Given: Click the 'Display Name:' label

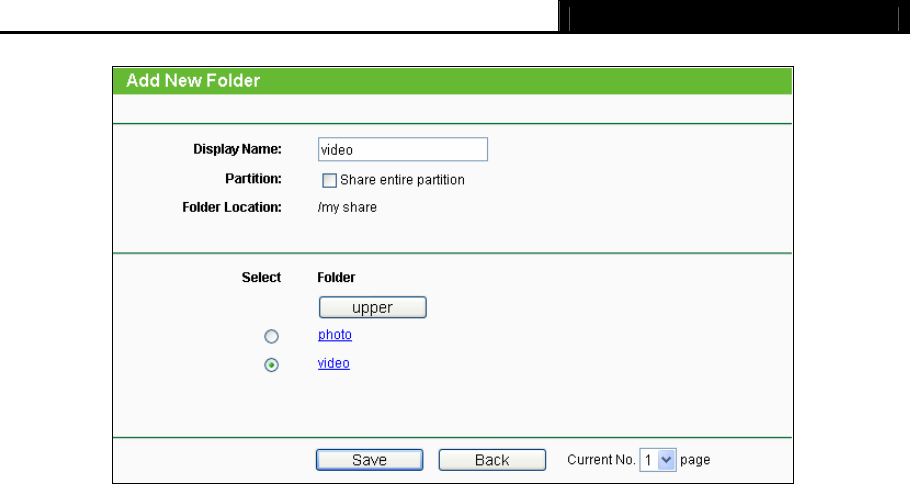Looking at the screenshot, I should click(237, 149).
